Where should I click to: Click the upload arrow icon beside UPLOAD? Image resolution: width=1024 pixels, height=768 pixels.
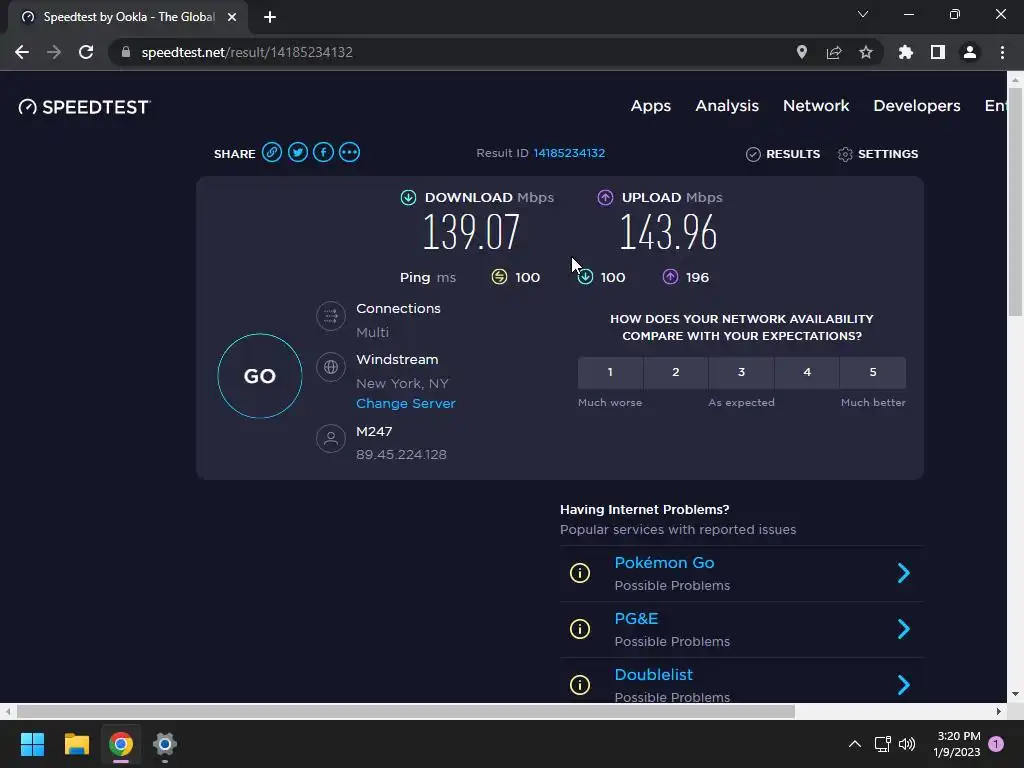(605, 197)
